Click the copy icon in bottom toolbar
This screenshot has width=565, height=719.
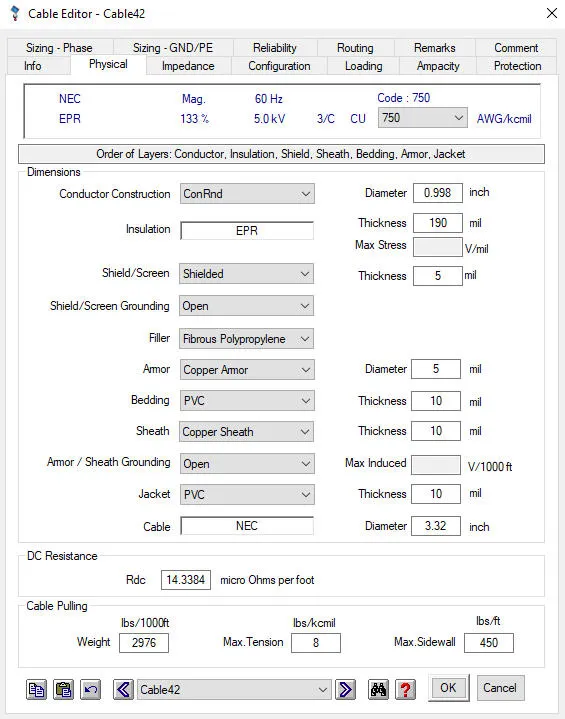click(x=36, y=689)
